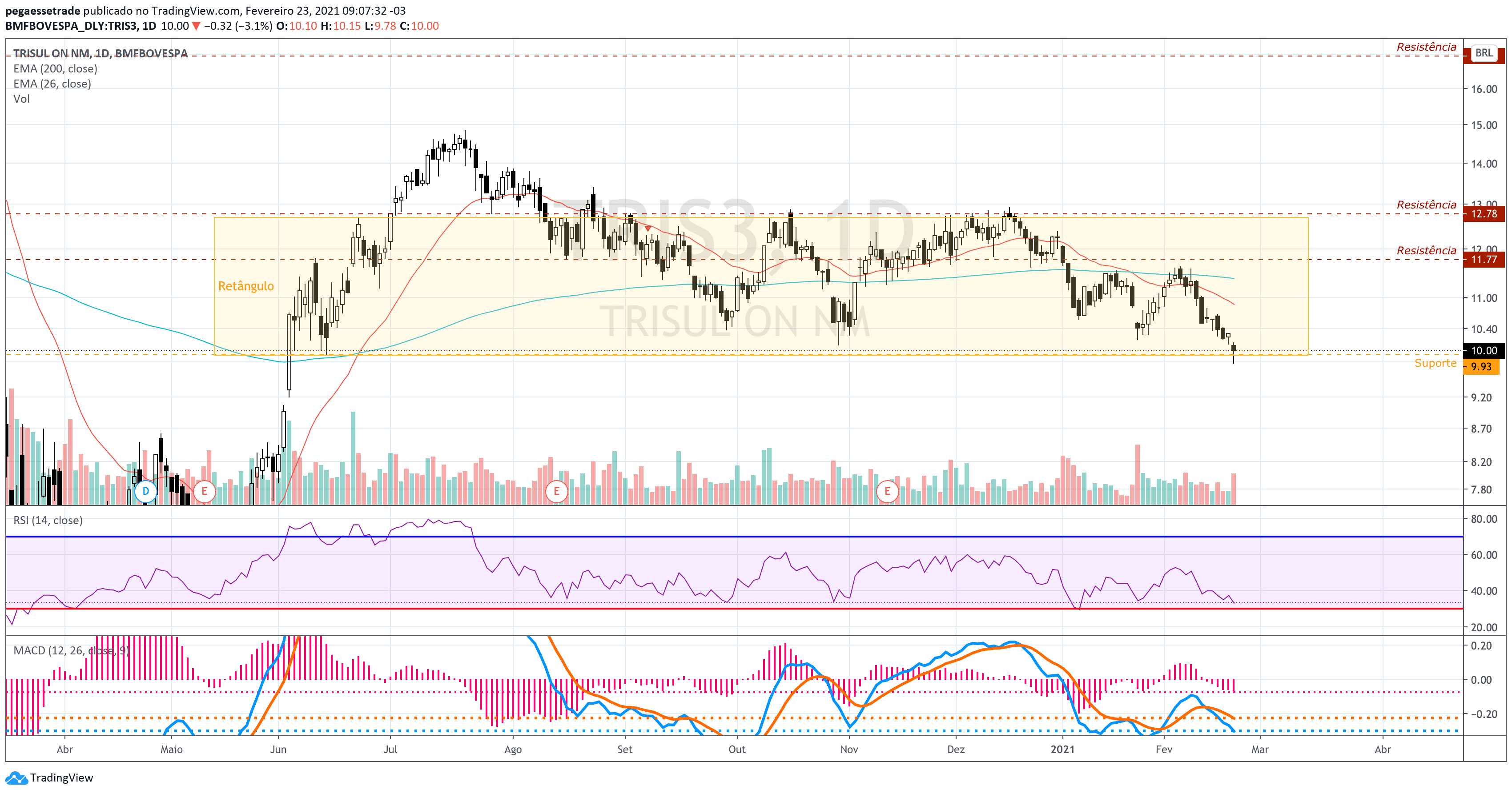Click the Retângulo drawing label
The image size is (1512, 794).
(246, 286)
